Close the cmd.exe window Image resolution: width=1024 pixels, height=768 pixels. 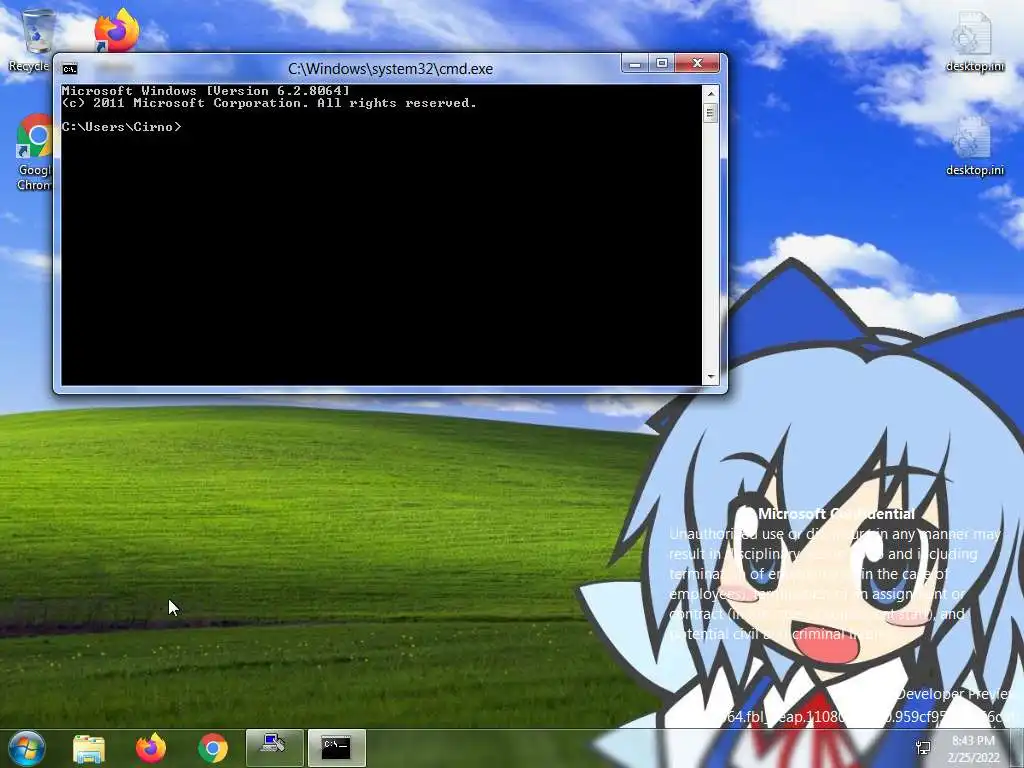(x=697, y=63)
